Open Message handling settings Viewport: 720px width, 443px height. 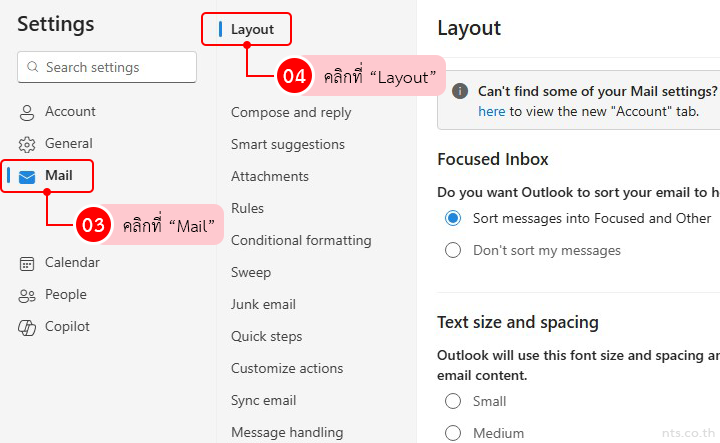click(287, 432)
